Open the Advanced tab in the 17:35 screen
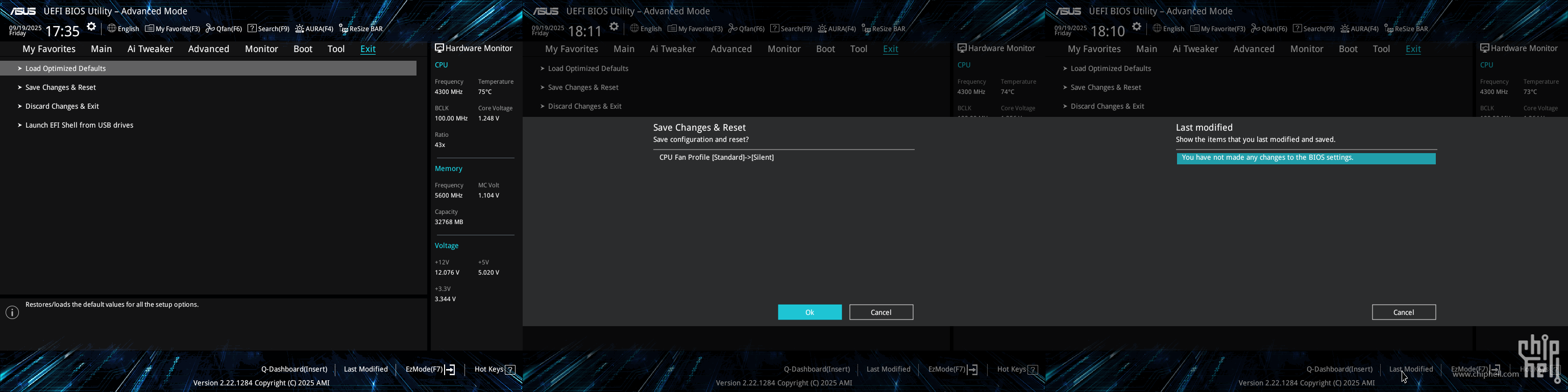 point(209,48)
